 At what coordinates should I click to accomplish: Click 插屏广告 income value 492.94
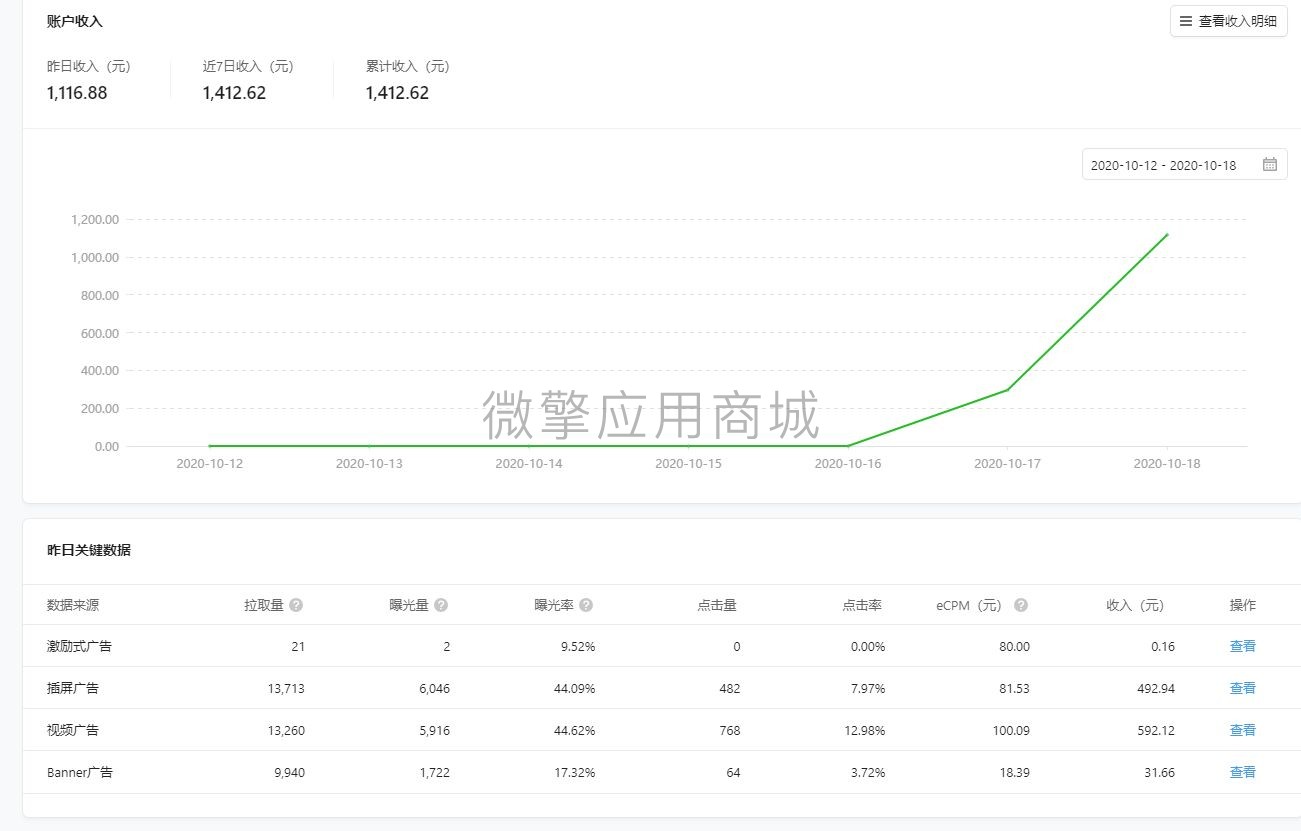[1155, 688]
